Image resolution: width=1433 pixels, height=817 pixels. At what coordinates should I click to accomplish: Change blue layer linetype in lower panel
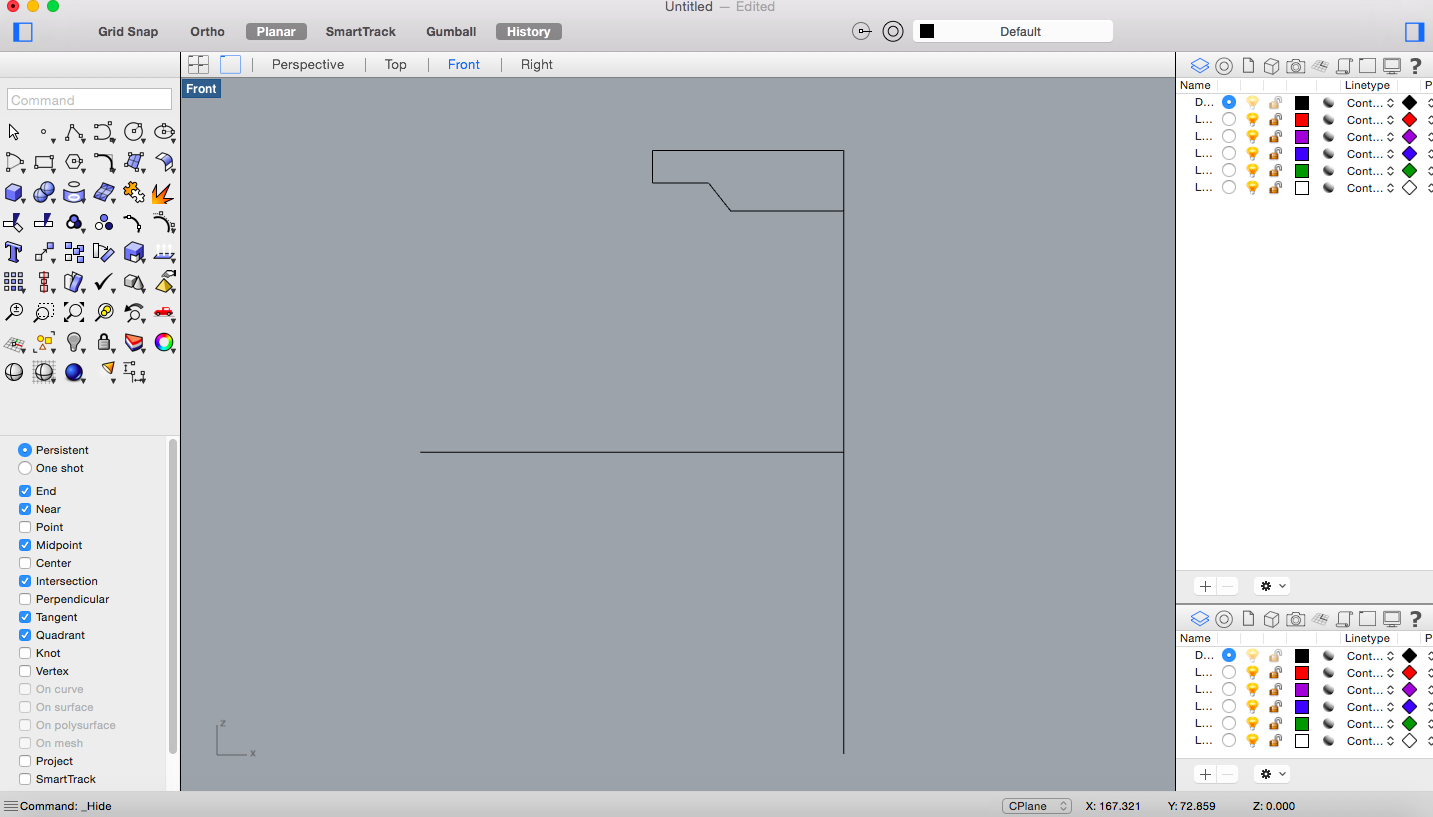1370,707
